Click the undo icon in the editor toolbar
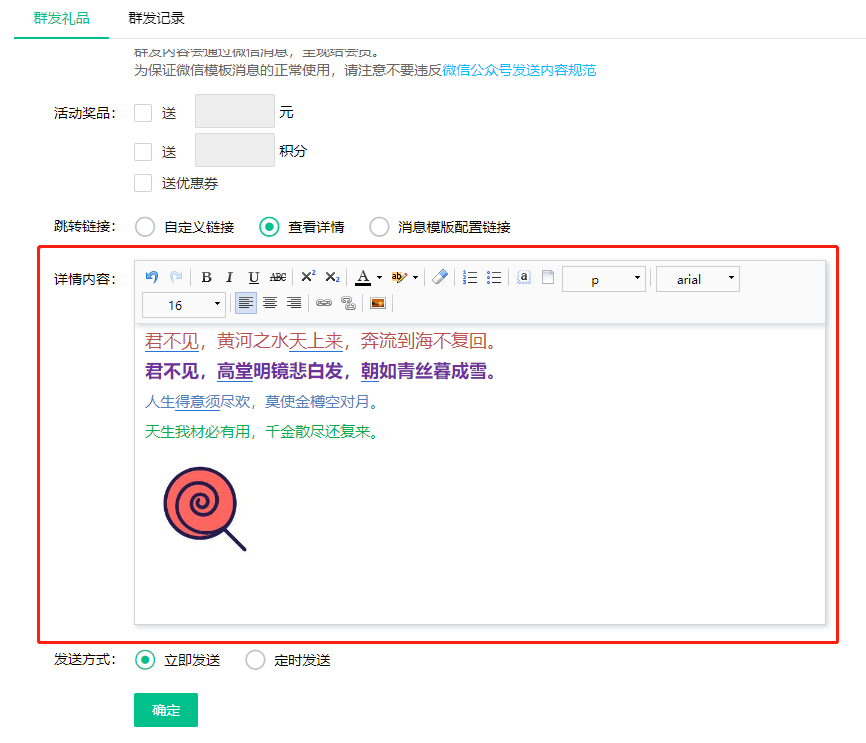This screenshot has height=743, width=866. (x=150, y=277)
